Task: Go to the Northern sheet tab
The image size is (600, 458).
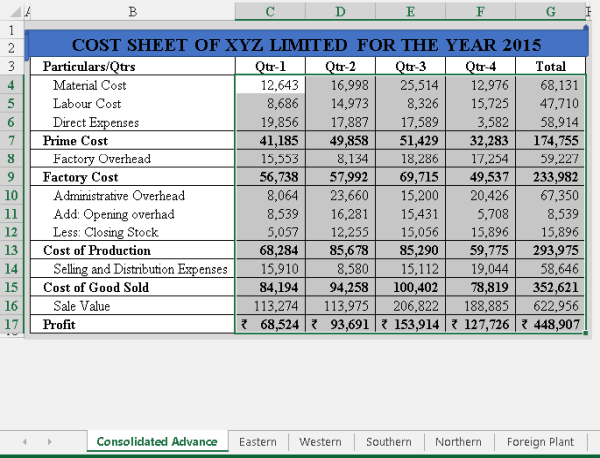Action: click(458, 441)
